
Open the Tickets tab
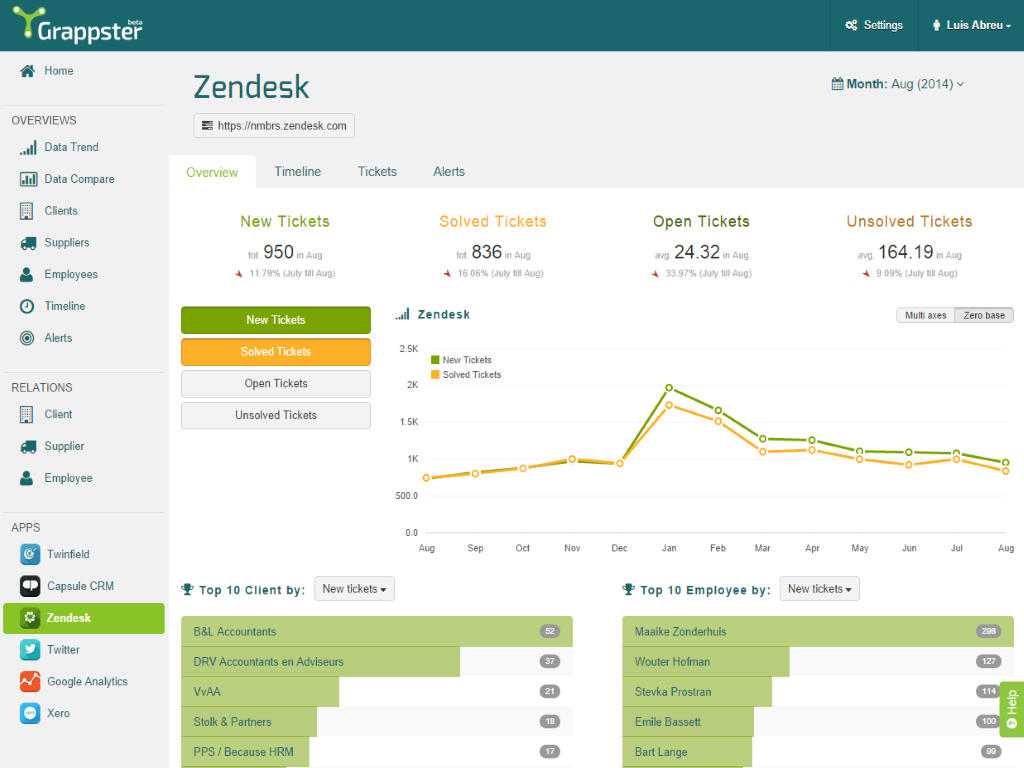pyautogui.click(x=377, y=172)
